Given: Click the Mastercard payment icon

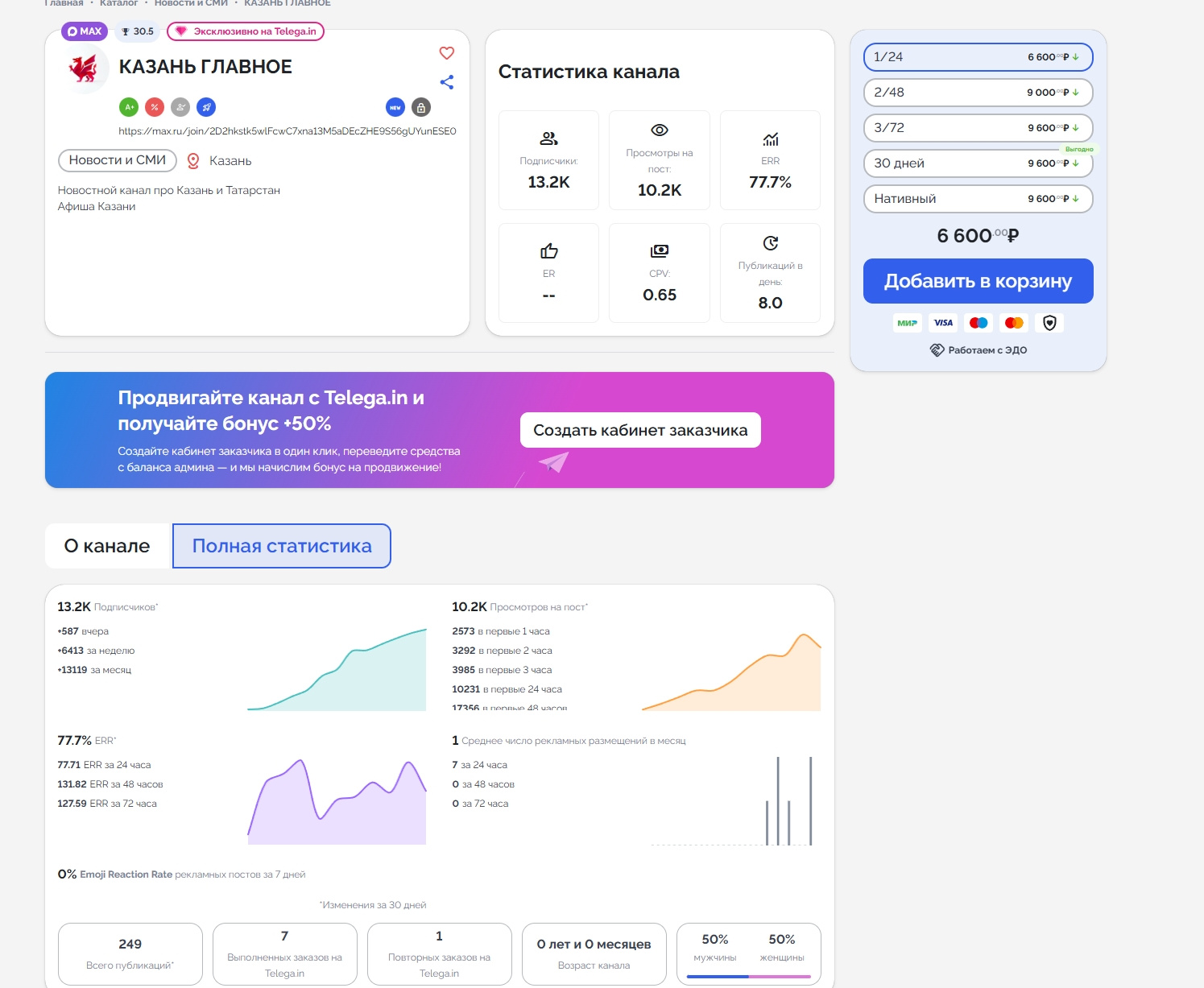Looking at the screenshot, I should coord(1014,323).
